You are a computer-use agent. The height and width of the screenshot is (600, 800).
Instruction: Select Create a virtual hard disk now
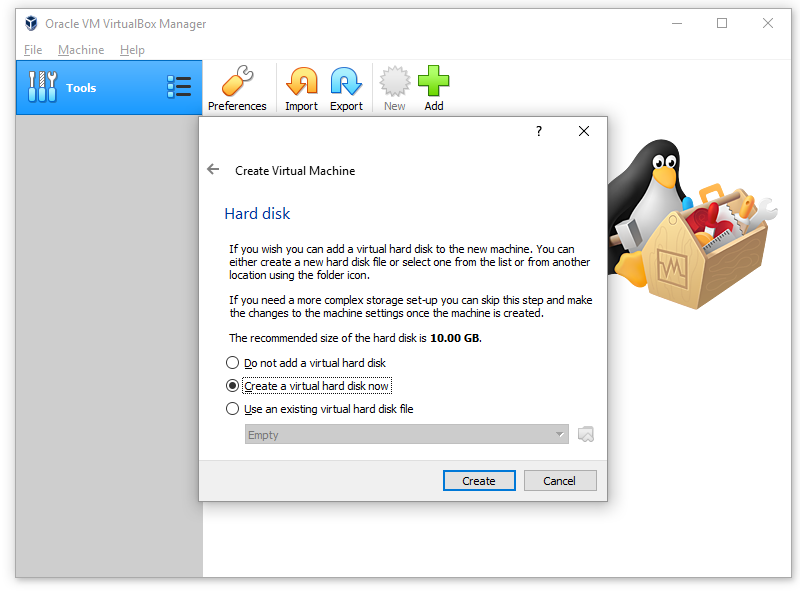(x=233, y=386)
